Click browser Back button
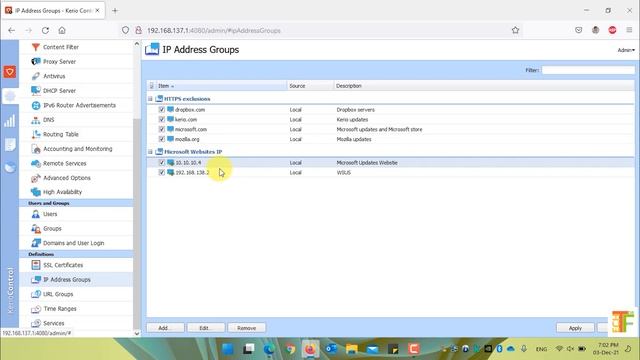Screen dimensions: 640x360 tap(11, 30)
